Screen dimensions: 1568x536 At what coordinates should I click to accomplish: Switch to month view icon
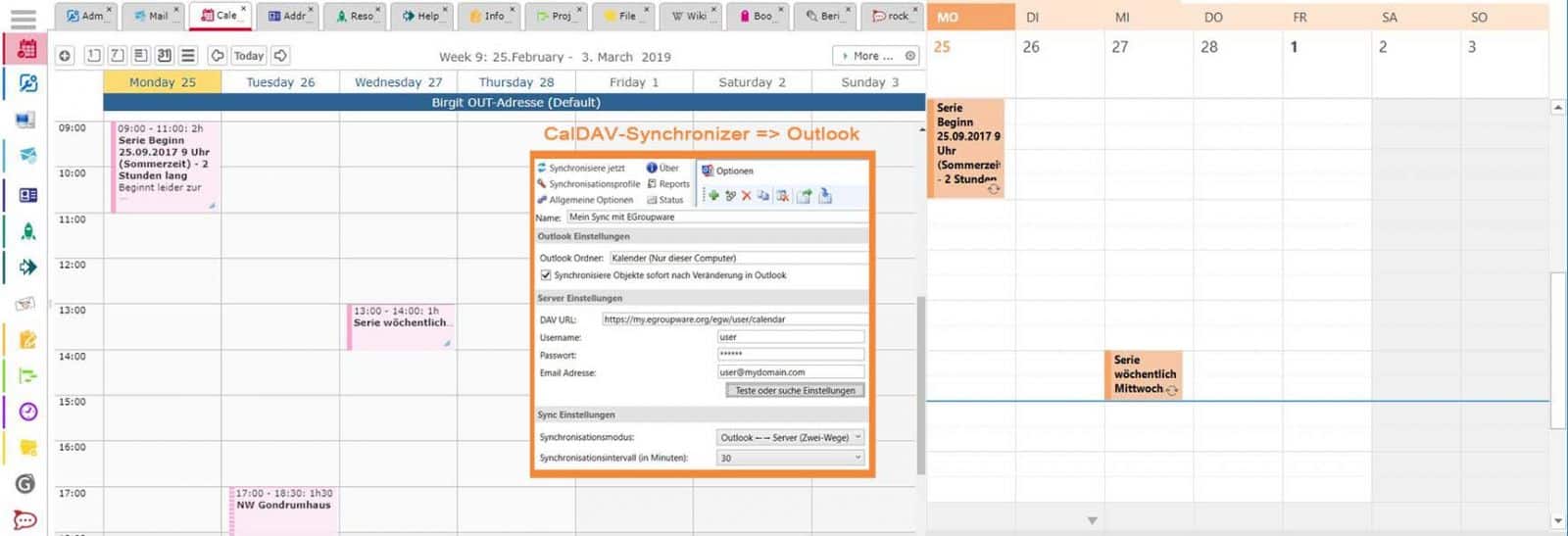pyautogui.click(x=165, y=56)
